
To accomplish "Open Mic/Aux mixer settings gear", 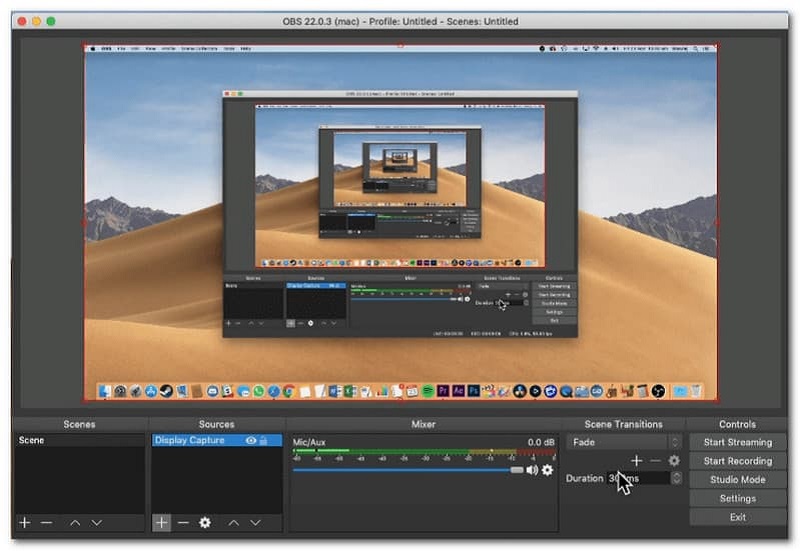I will pos(547,470).
